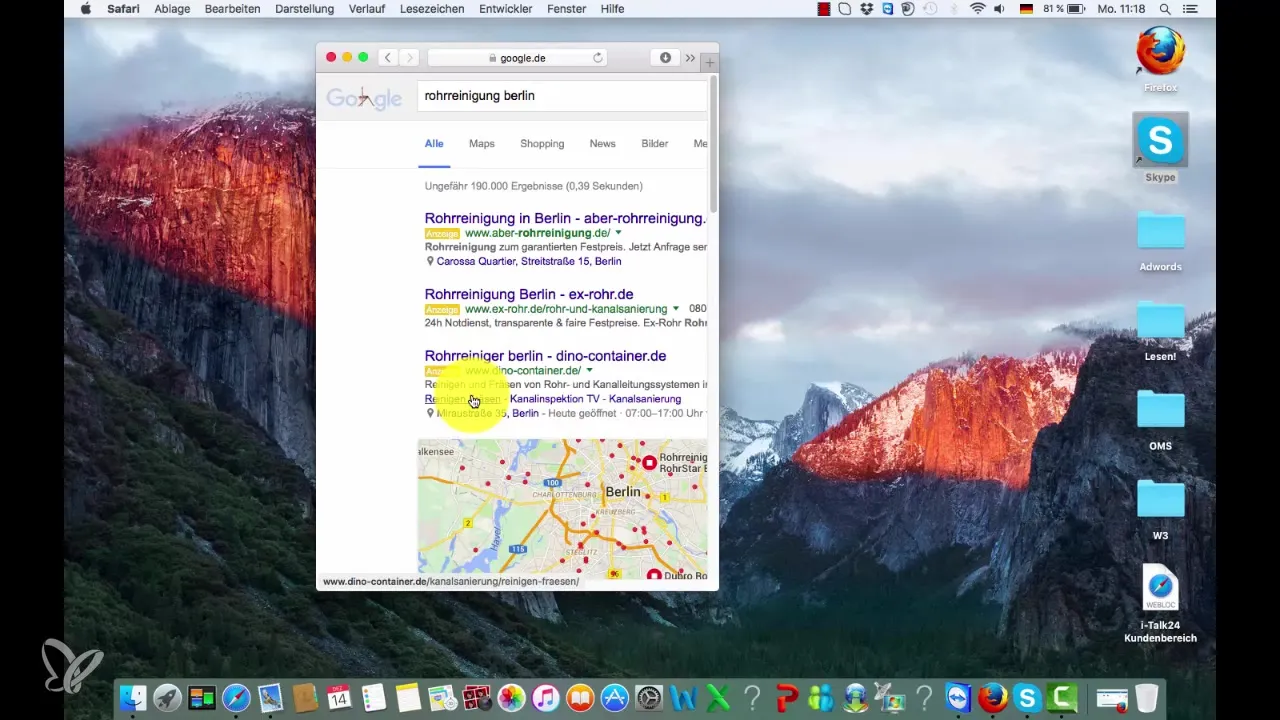Click the Wi-Fi status icon
The width and height of the screenshot is (1280, 720).
976,9
